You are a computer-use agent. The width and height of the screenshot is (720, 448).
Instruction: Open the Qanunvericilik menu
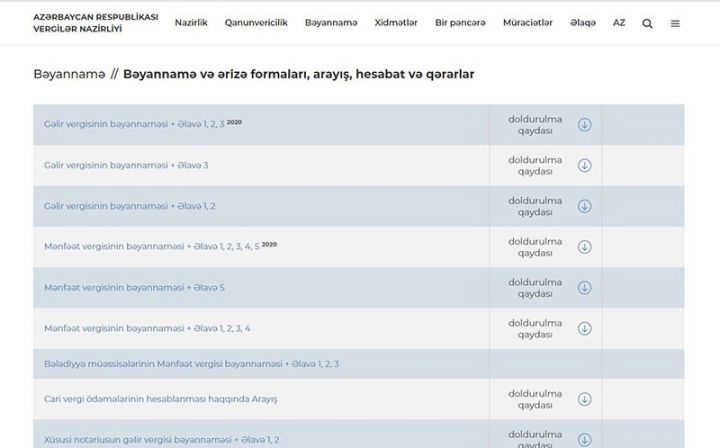[256, 22]
